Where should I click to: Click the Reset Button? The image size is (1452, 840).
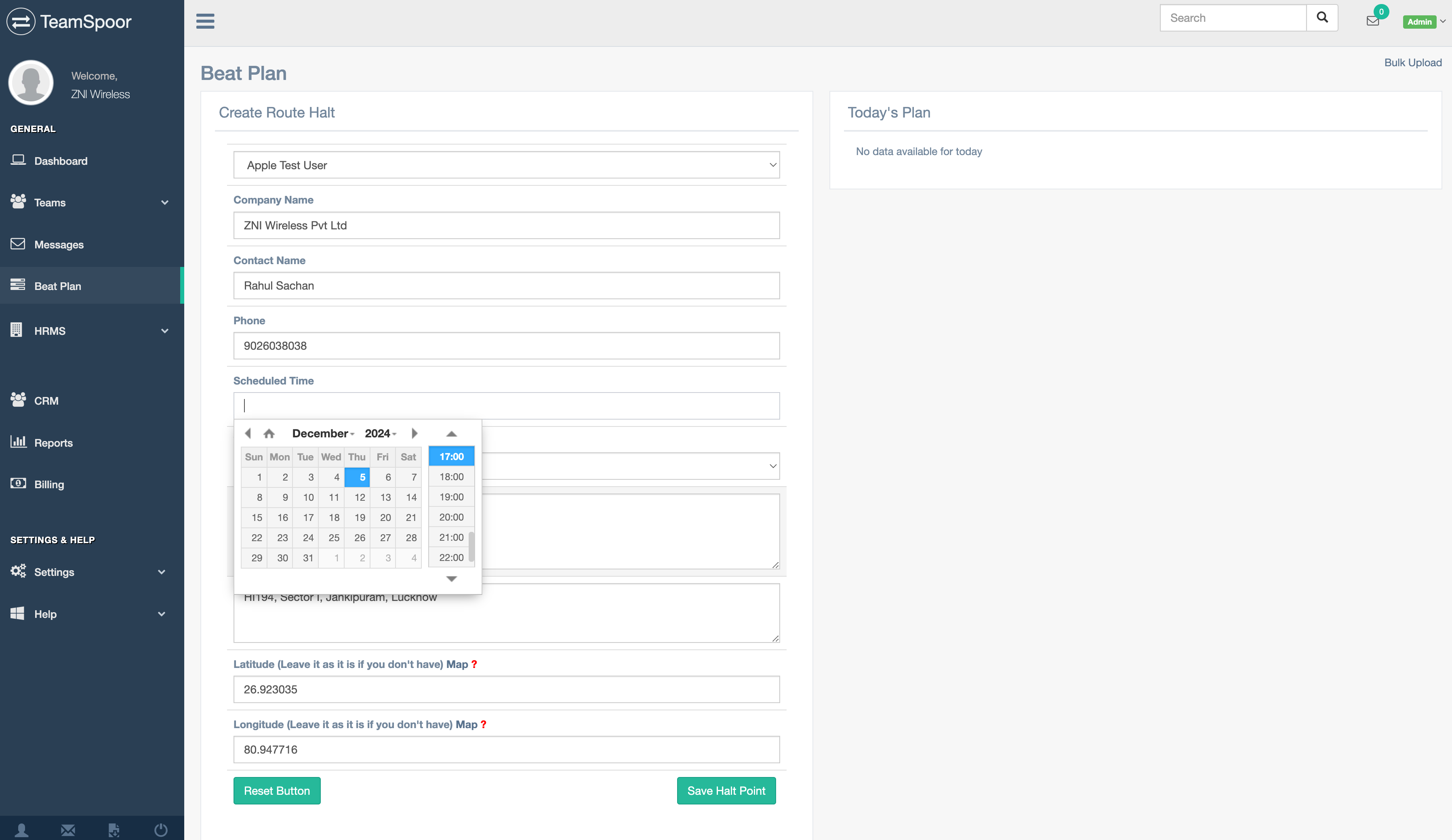(277, 791)
